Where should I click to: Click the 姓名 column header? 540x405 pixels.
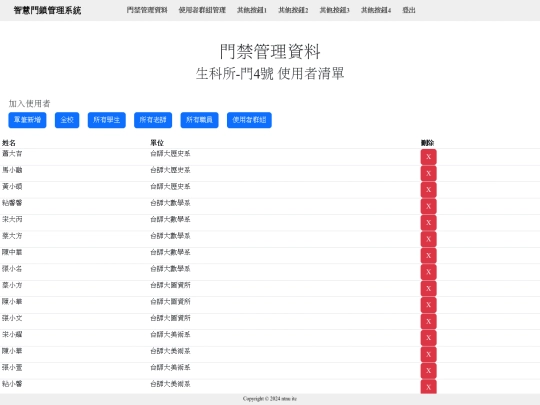(x=9, y=143)
